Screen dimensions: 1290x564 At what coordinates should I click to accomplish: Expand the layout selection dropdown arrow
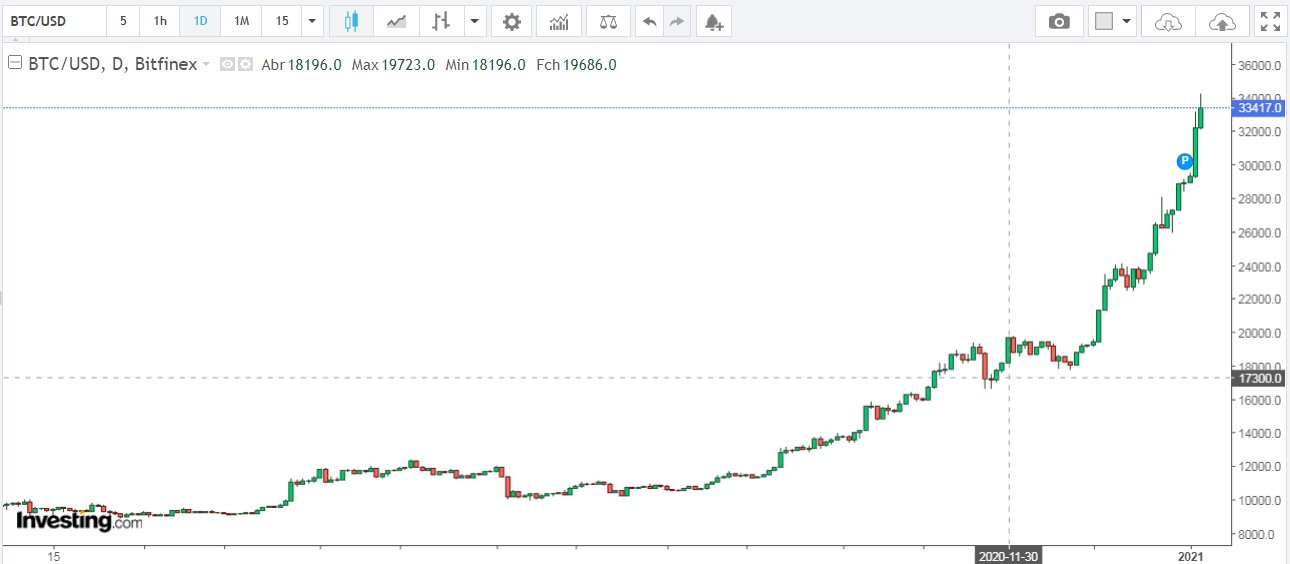(1128, 21)
